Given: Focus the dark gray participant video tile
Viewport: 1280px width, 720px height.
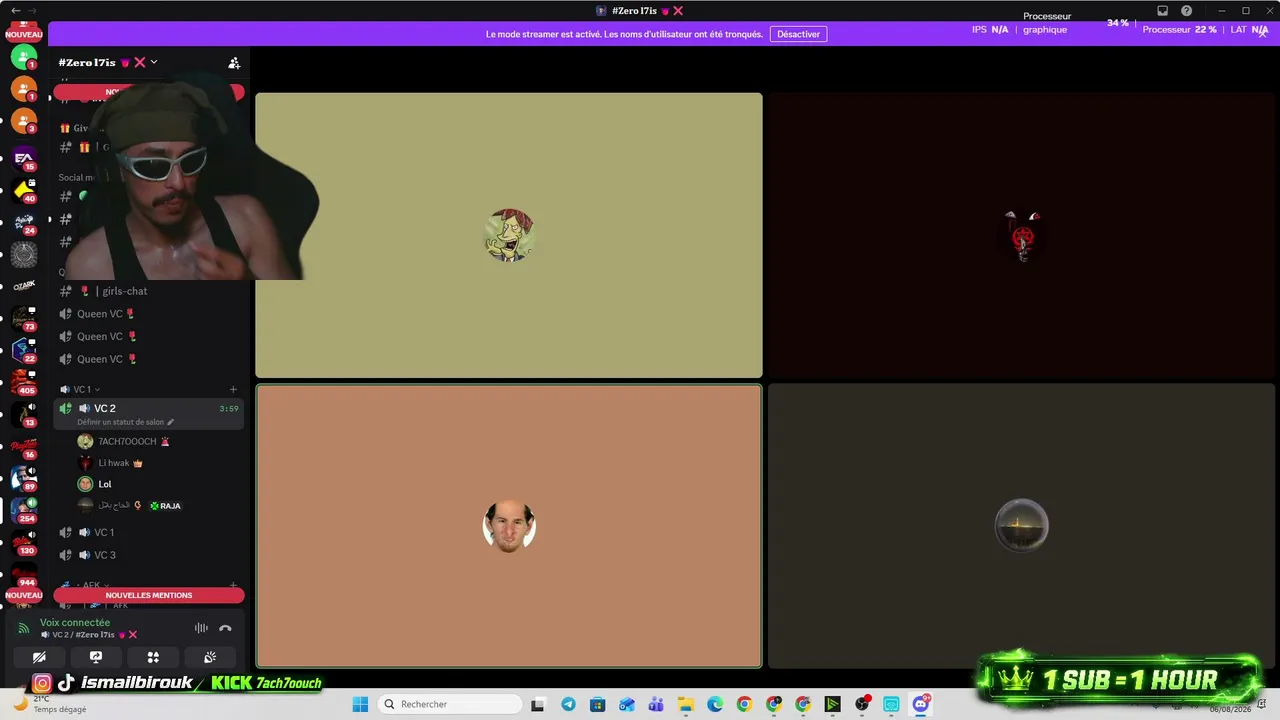Looking at the screenshot, I should pos(1021,526).
